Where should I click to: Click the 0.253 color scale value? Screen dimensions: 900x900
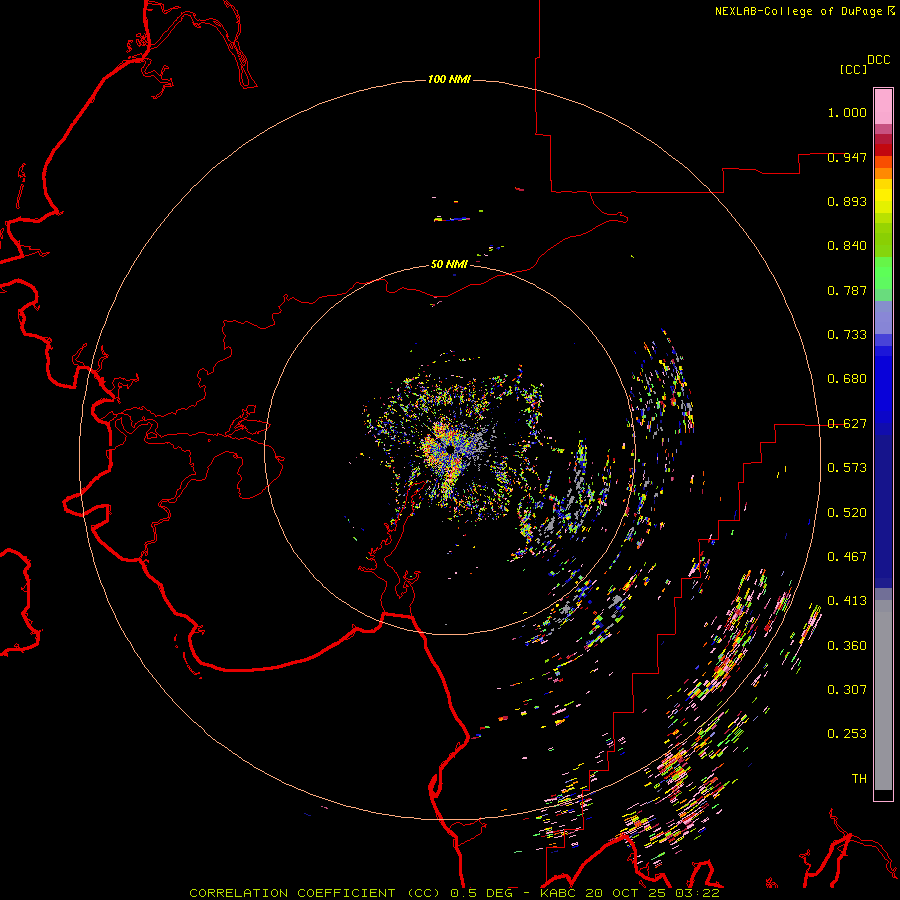tap(847, 734)
